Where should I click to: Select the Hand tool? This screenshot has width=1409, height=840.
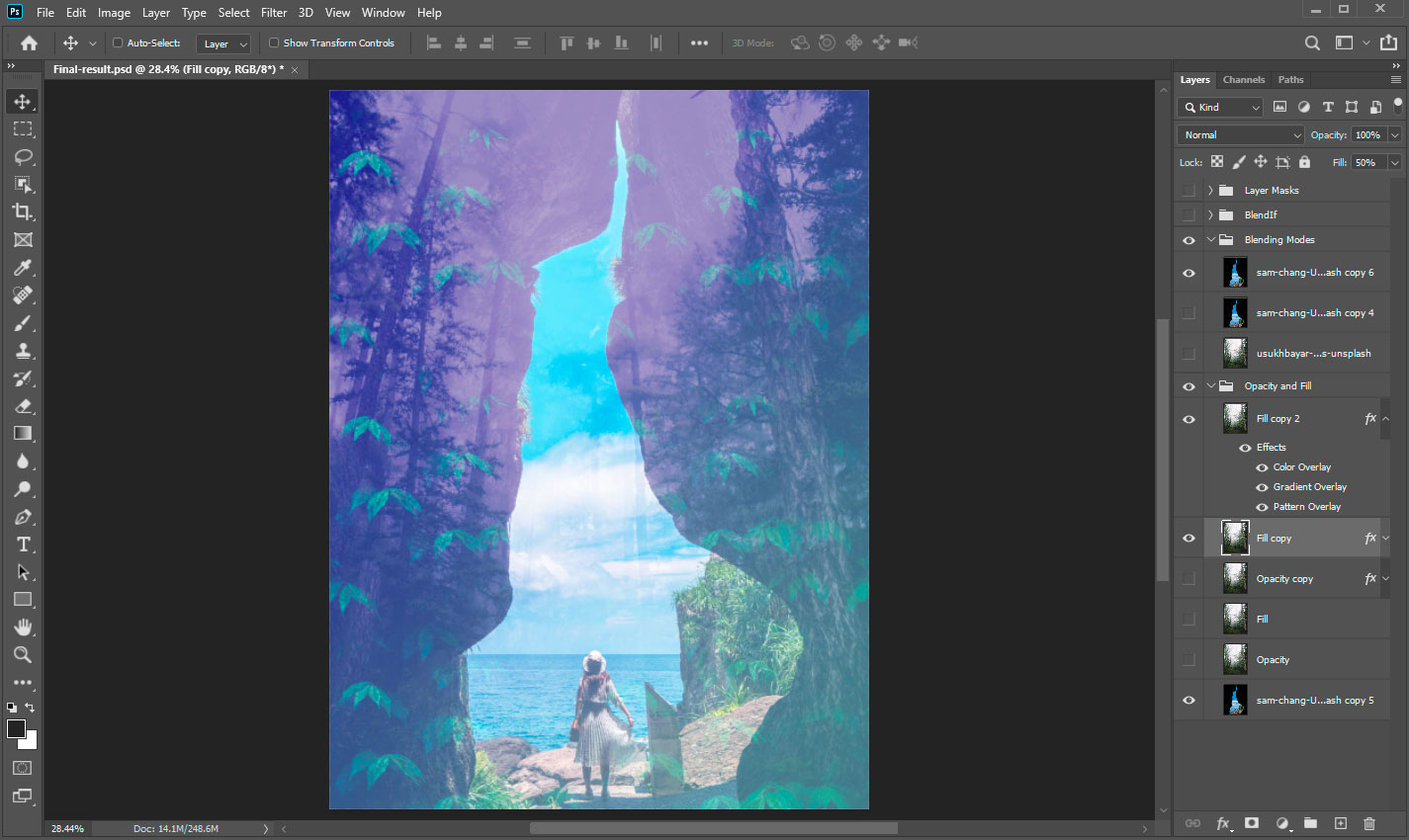coord(23,627)
